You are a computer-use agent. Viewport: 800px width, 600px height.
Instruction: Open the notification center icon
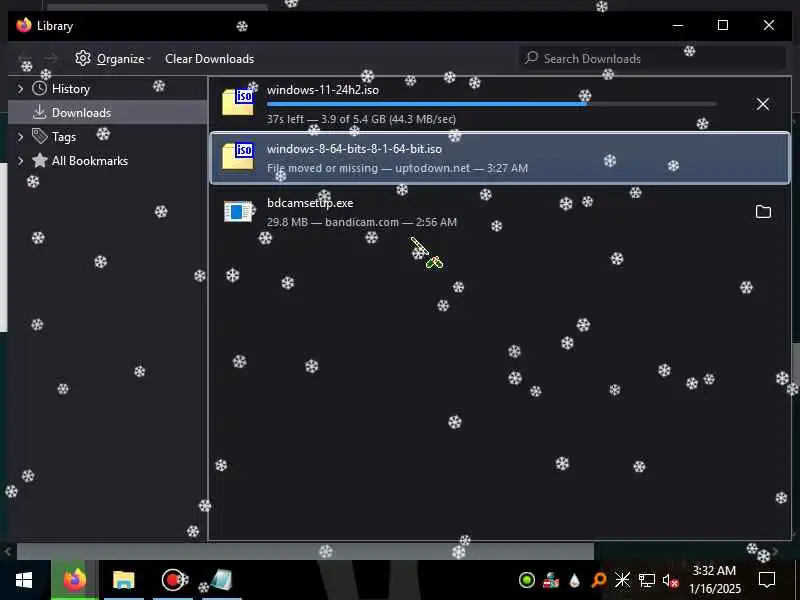coord(766,580)
